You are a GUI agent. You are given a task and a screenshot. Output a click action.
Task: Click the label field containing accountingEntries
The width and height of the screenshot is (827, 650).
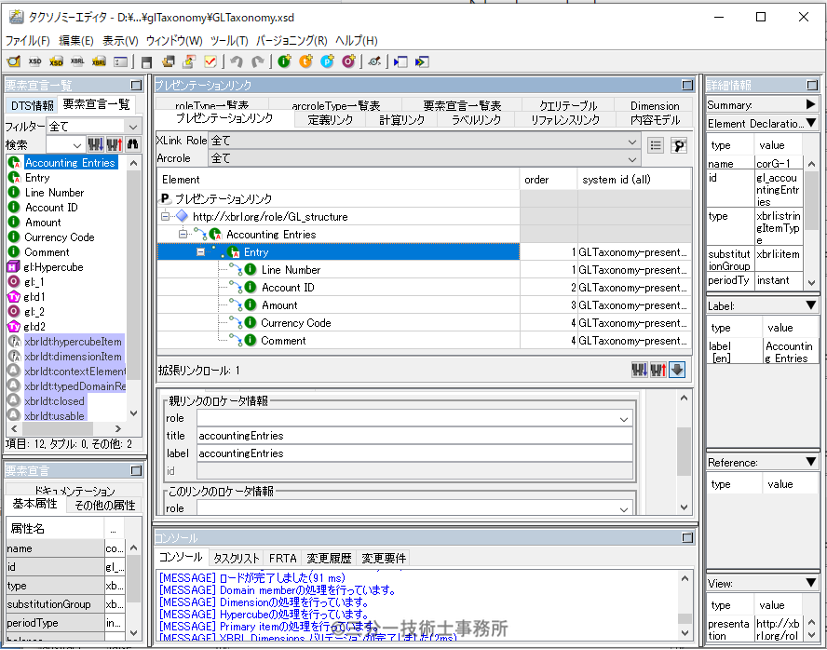pyautogui.click(x=415, y=453)
